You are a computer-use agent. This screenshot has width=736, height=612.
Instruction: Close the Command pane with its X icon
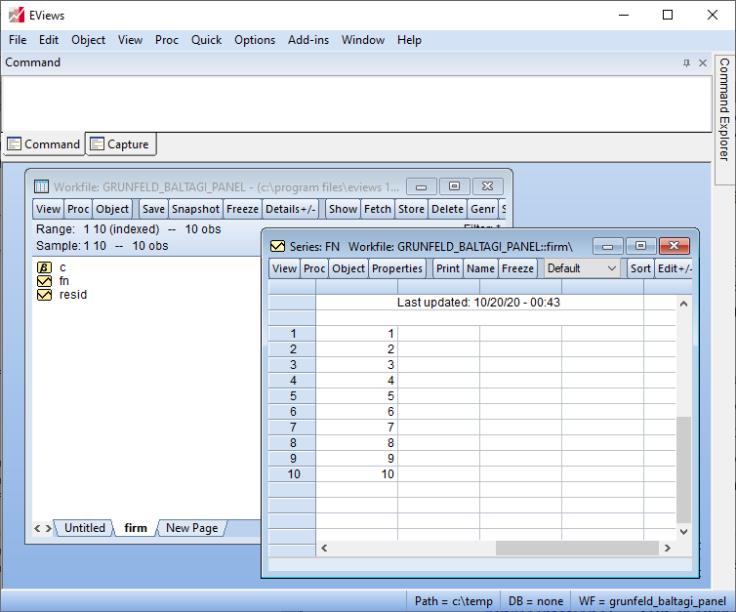tap(702, 63)
